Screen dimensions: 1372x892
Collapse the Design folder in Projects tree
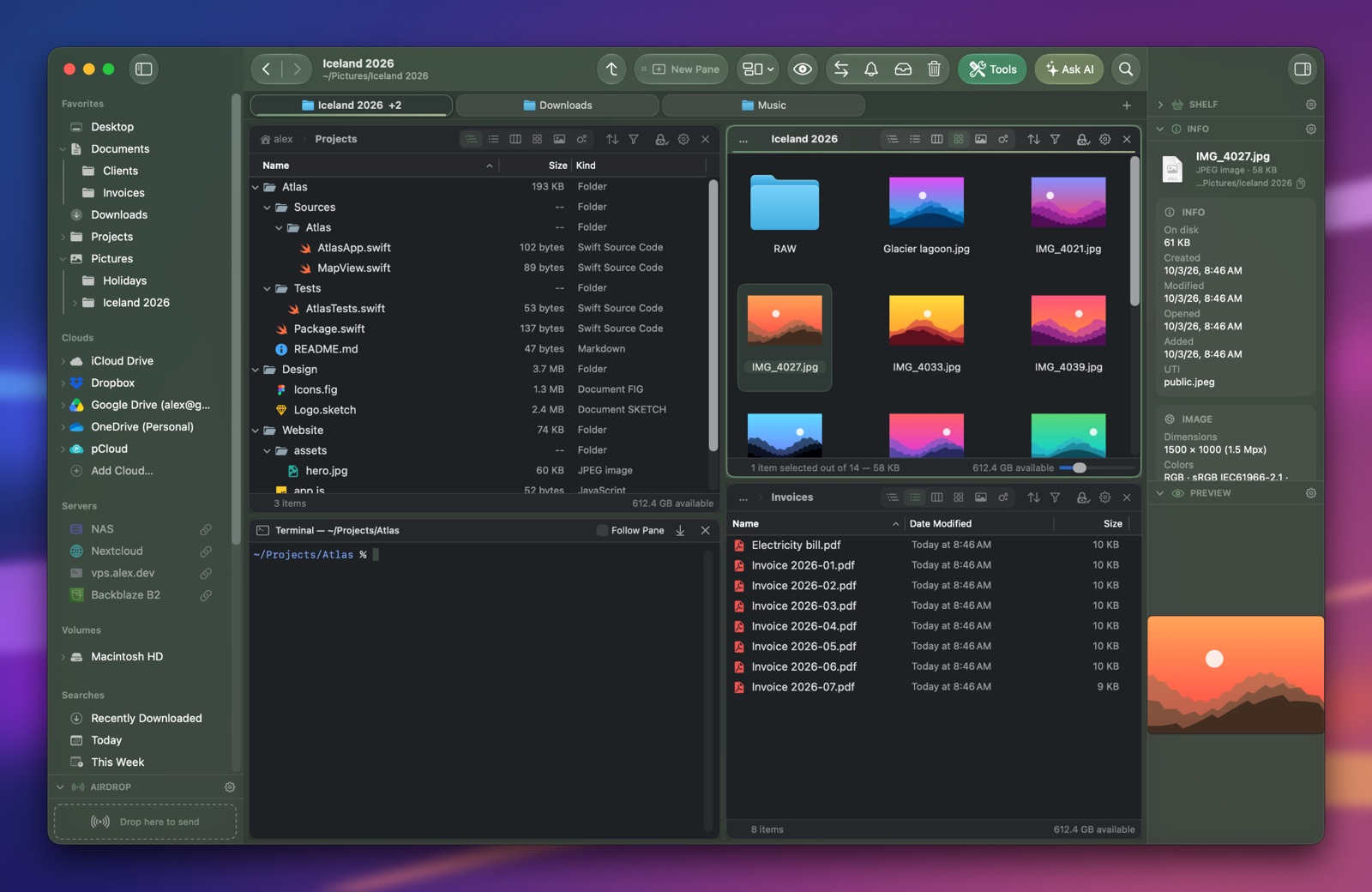[256, 370]
